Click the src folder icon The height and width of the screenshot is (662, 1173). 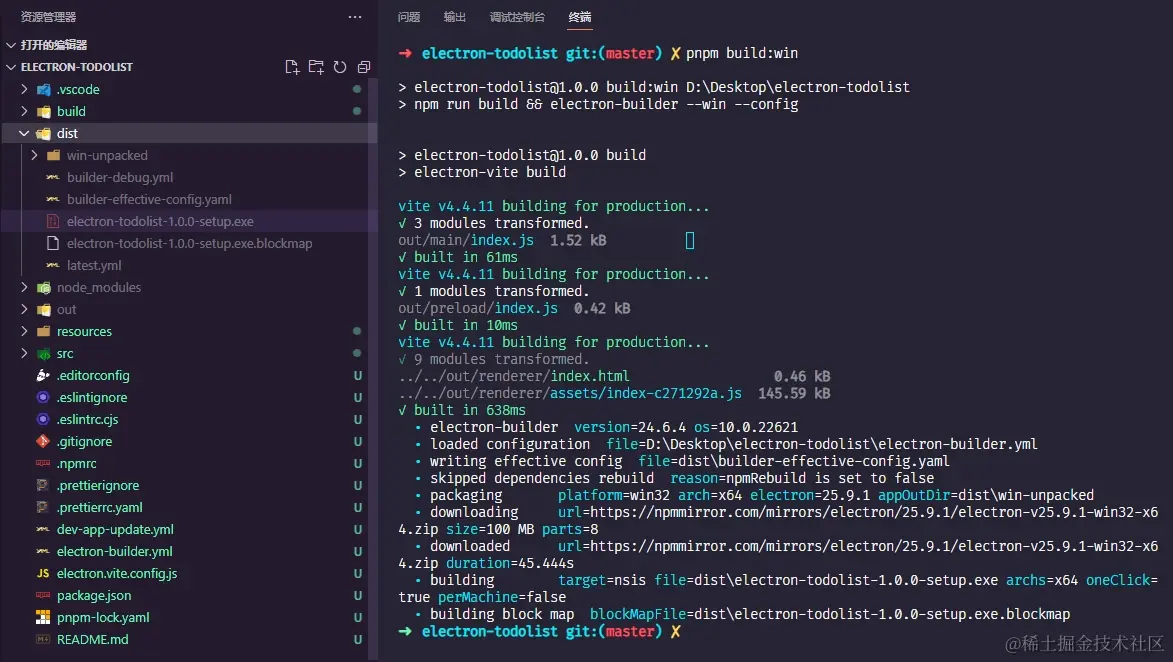(43, 353)
